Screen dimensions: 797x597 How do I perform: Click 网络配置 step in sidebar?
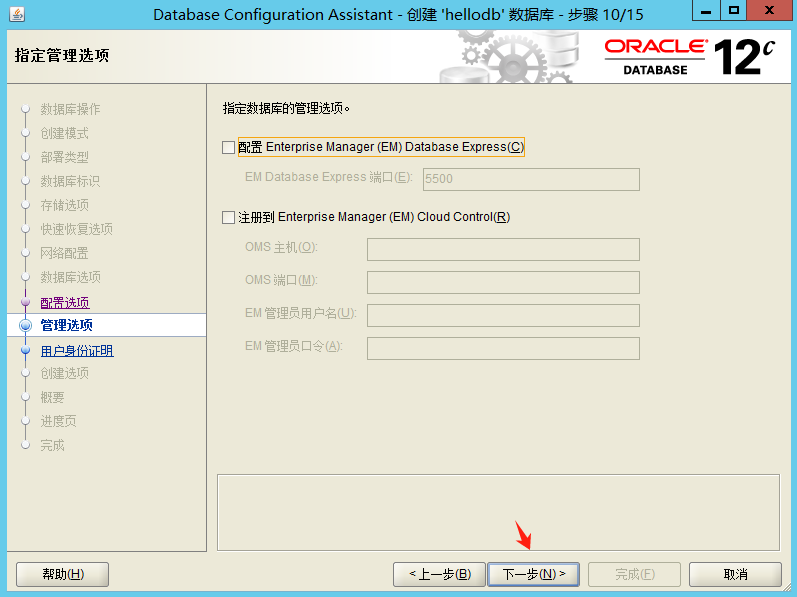pos(64,253)
